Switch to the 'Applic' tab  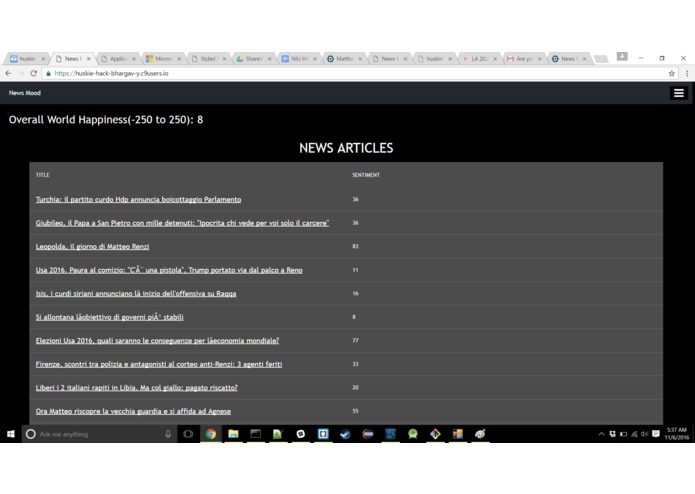coord(117,58)
